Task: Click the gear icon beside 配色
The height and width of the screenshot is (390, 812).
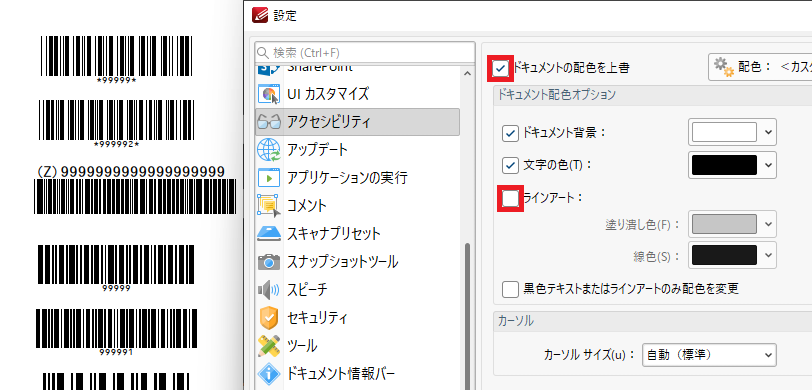Action: 724,67
